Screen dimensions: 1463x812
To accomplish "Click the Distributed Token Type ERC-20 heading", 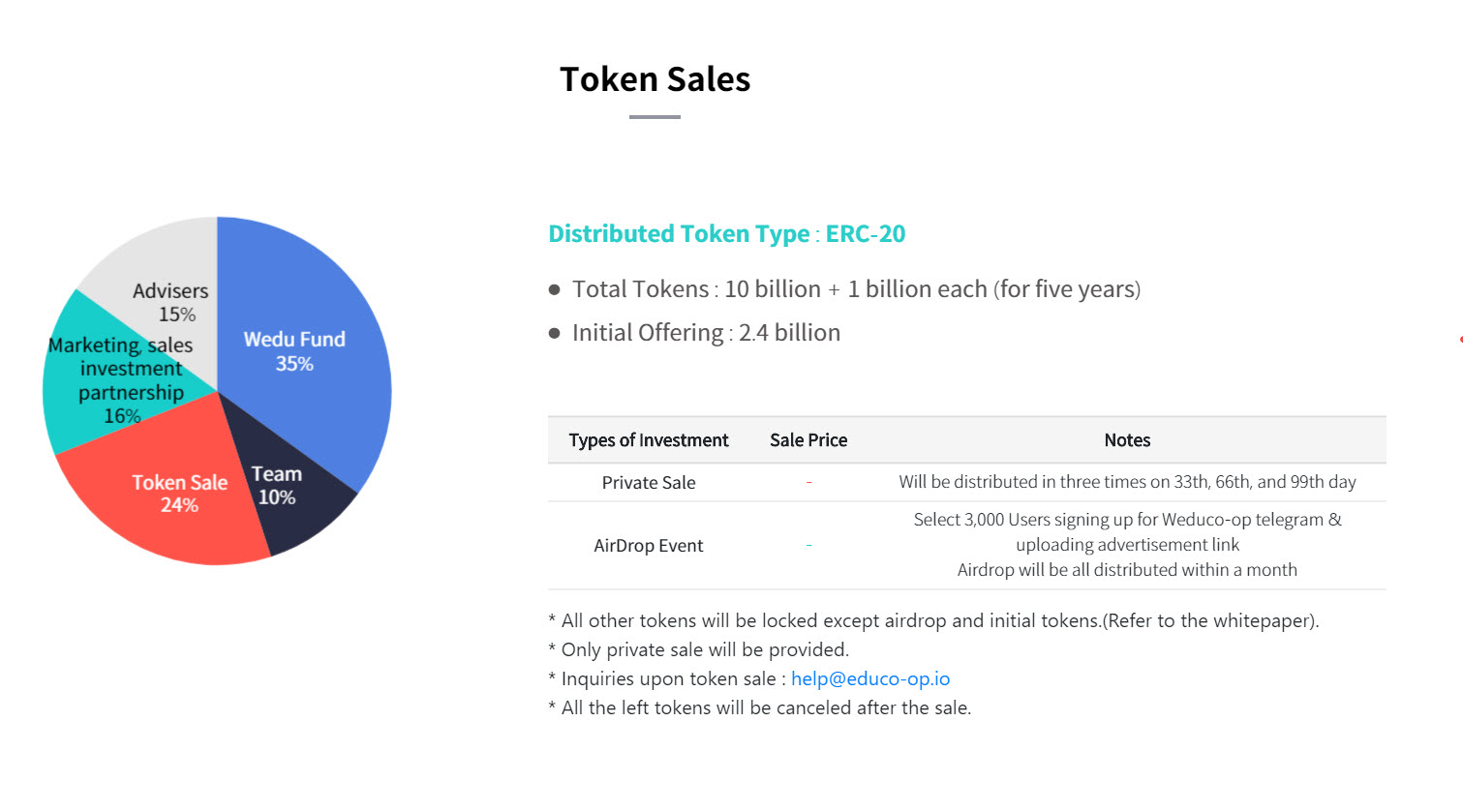I will point(726,234).
